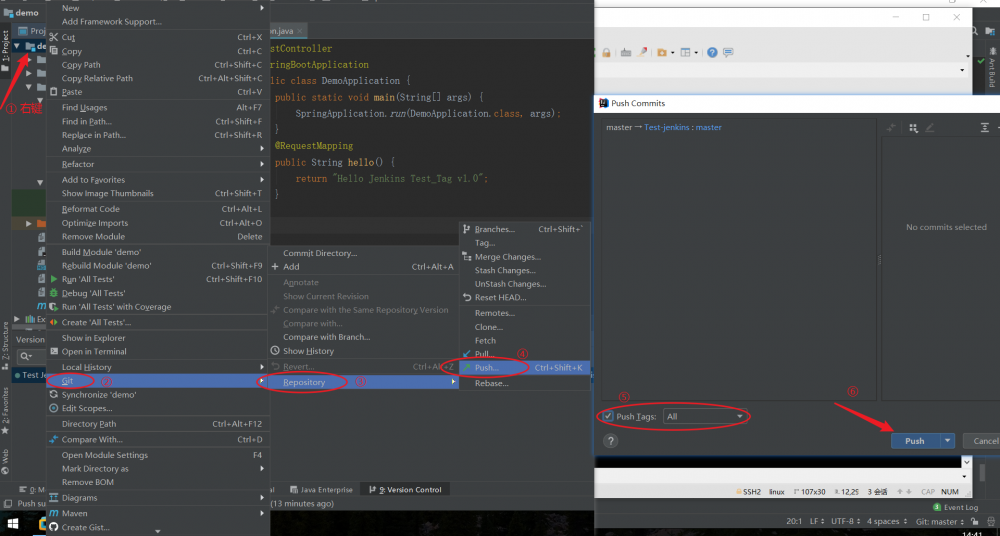Click the Debug 'All Tests' bug icon
Screen dimensions: 1000x536
point(54,293)
